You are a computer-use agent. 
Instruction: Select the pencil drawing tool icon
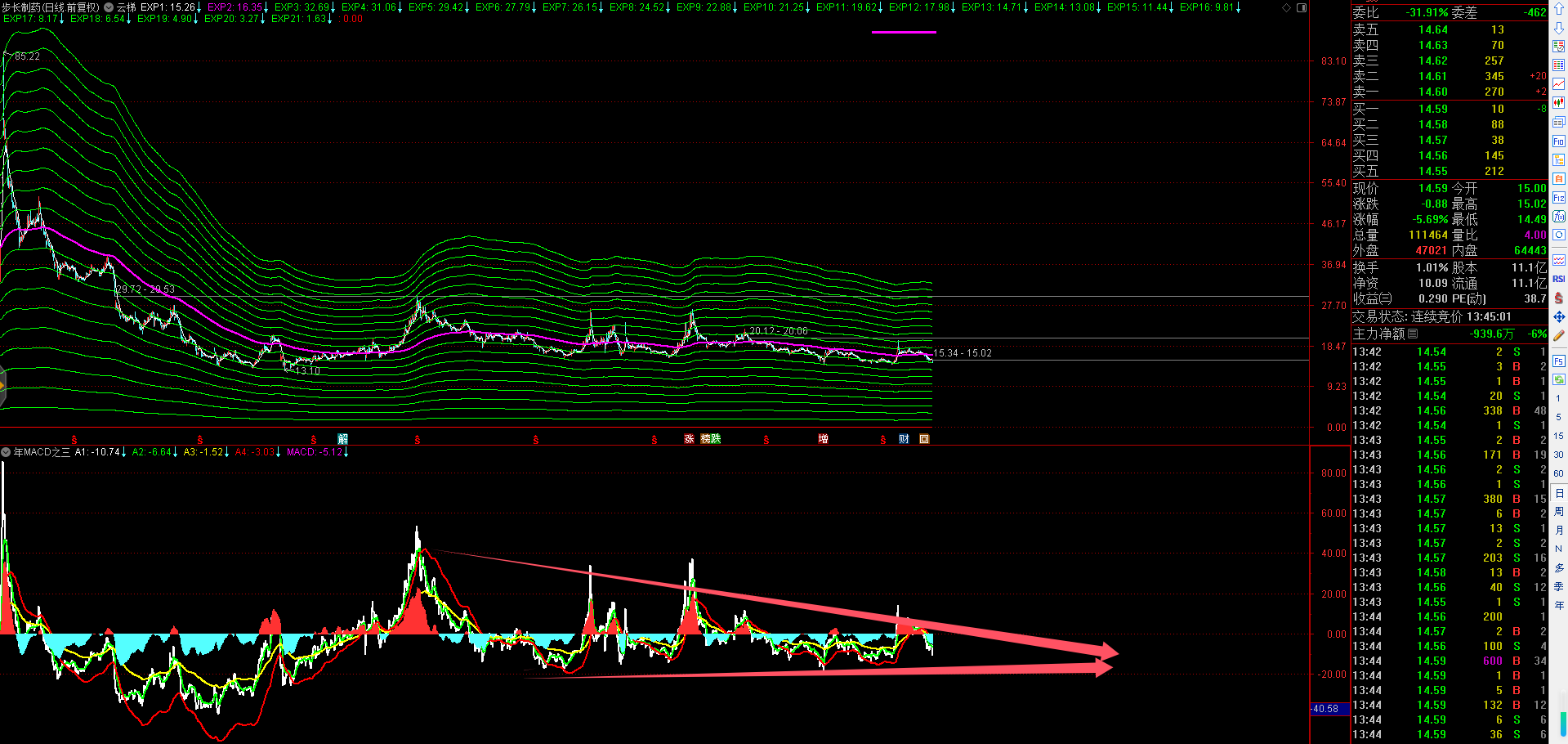pos(1558,335)
